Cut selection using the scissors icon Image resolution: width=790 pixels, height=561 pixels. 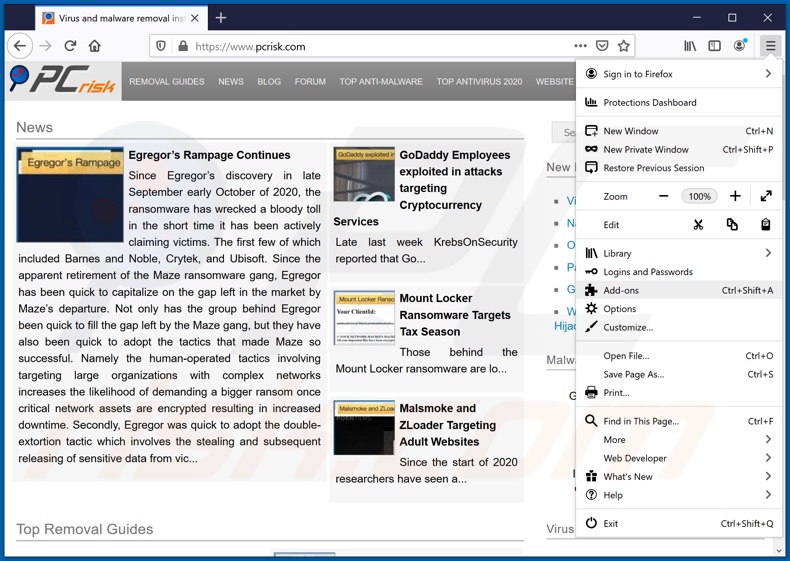(x=698, y=225)
